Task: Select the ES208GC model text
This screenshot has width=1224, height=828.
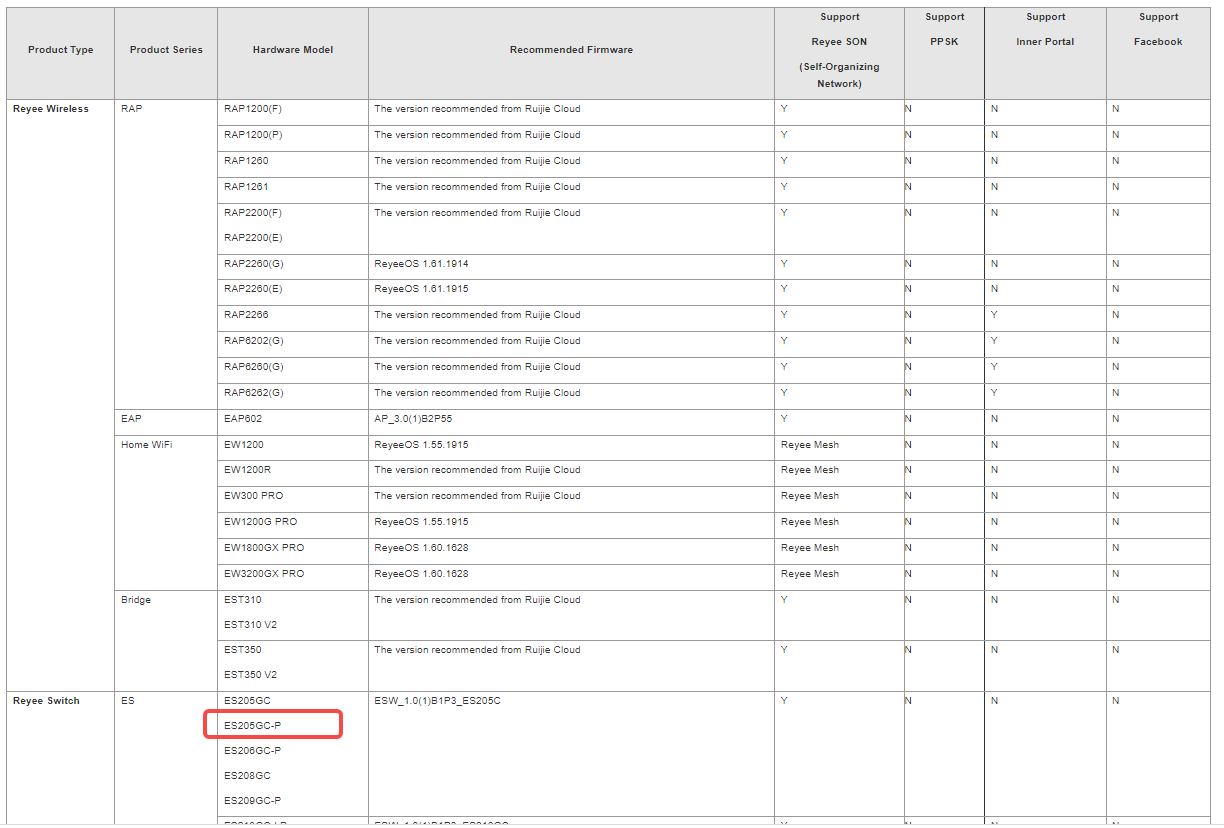Action: point(247,775)
